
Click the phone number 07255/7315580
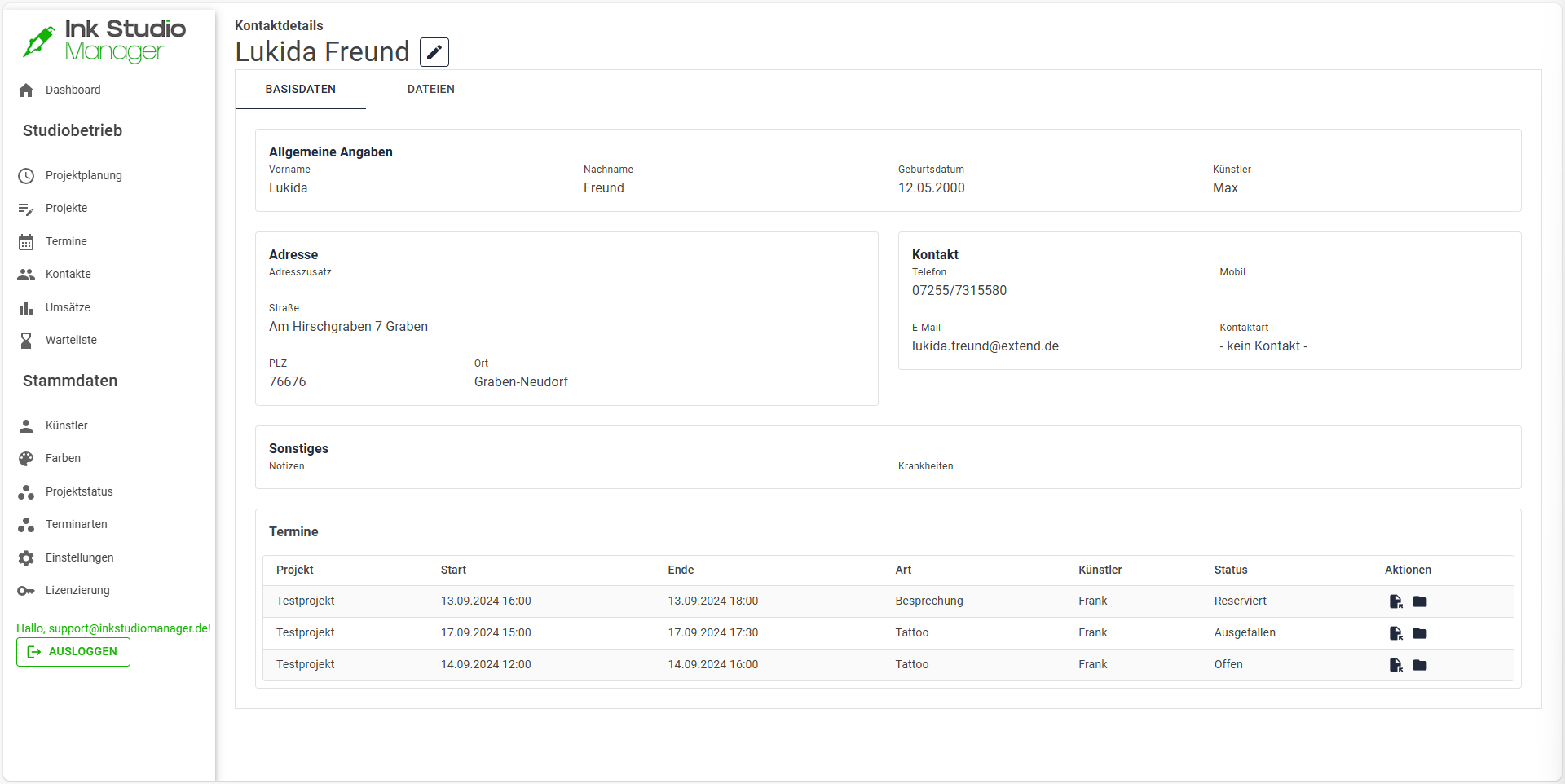click(x=959, y=291)
